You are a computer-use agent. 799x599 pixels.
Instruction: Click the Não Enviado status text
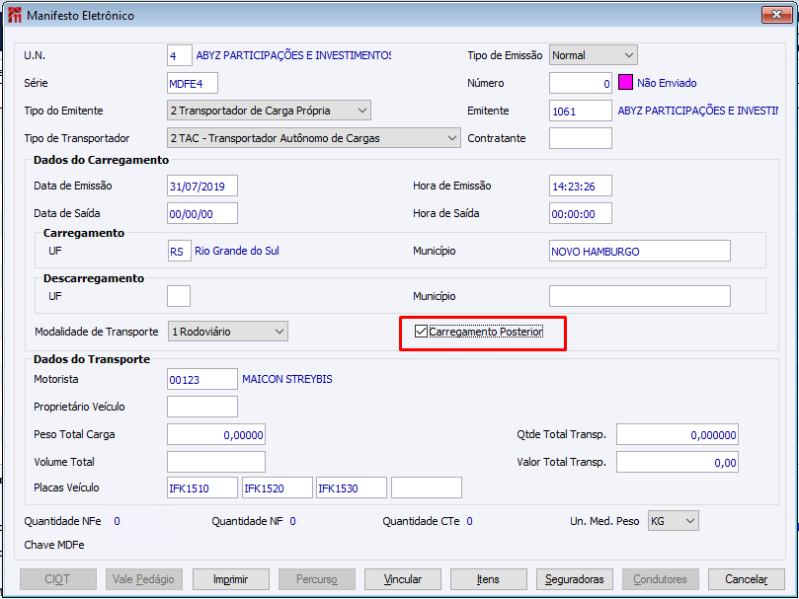point(667,83)
